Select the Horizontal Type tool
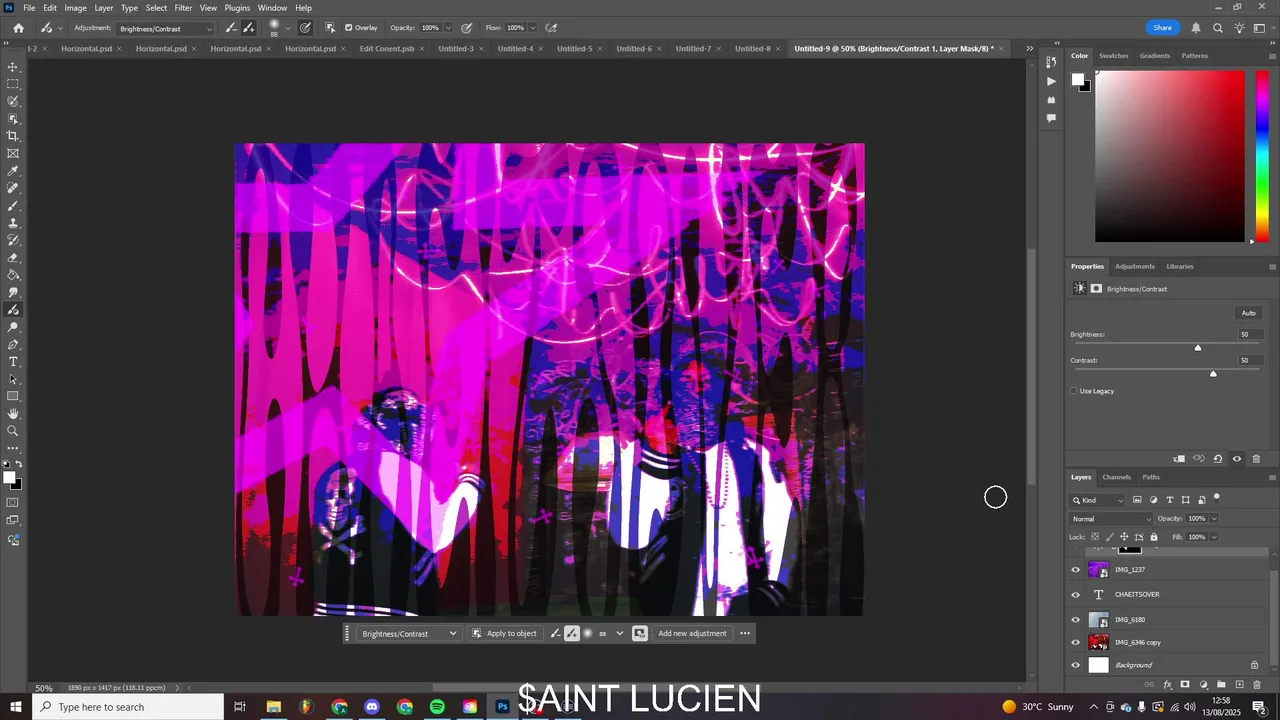Image resolution: width=1280 pixels, height=720 pixels. [13, 362]
